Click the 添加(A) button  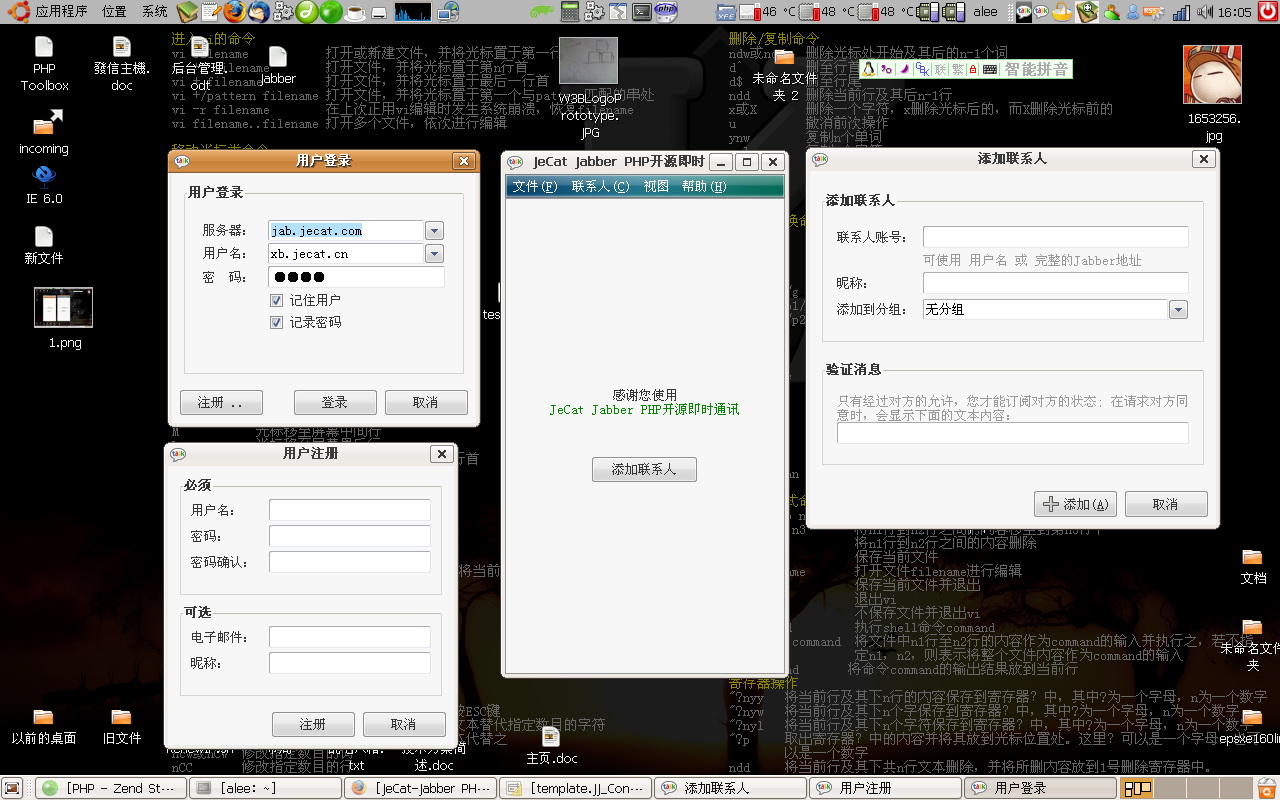(1075, 504)
